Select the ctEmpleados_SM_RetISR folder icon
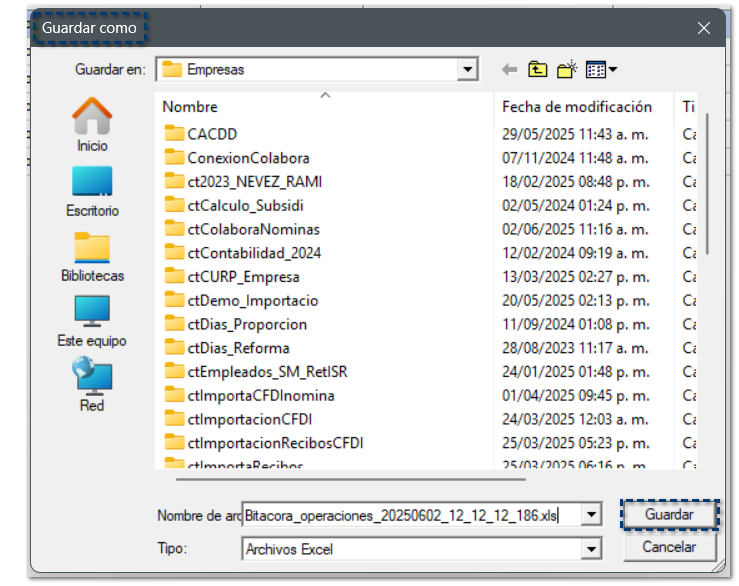 pyautogui.click(x=174, y=371)
